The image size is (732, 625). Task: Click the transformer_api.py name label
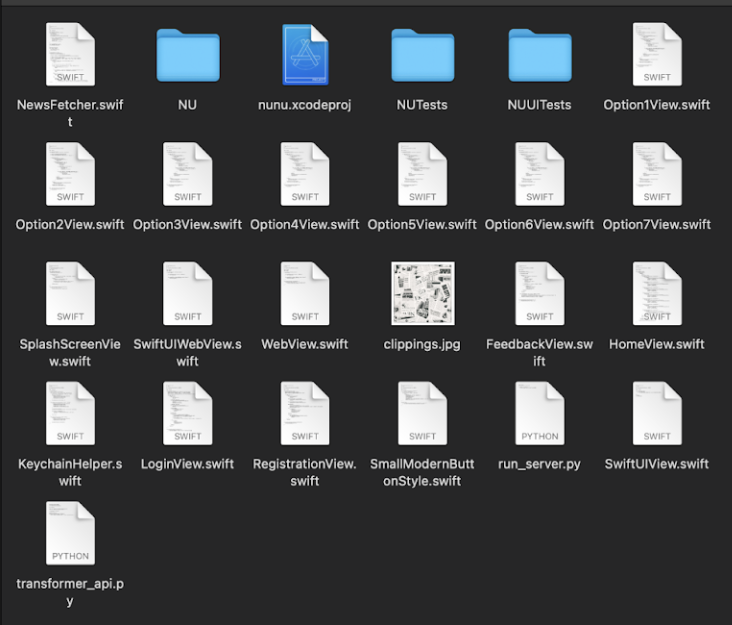click(70, 592)
